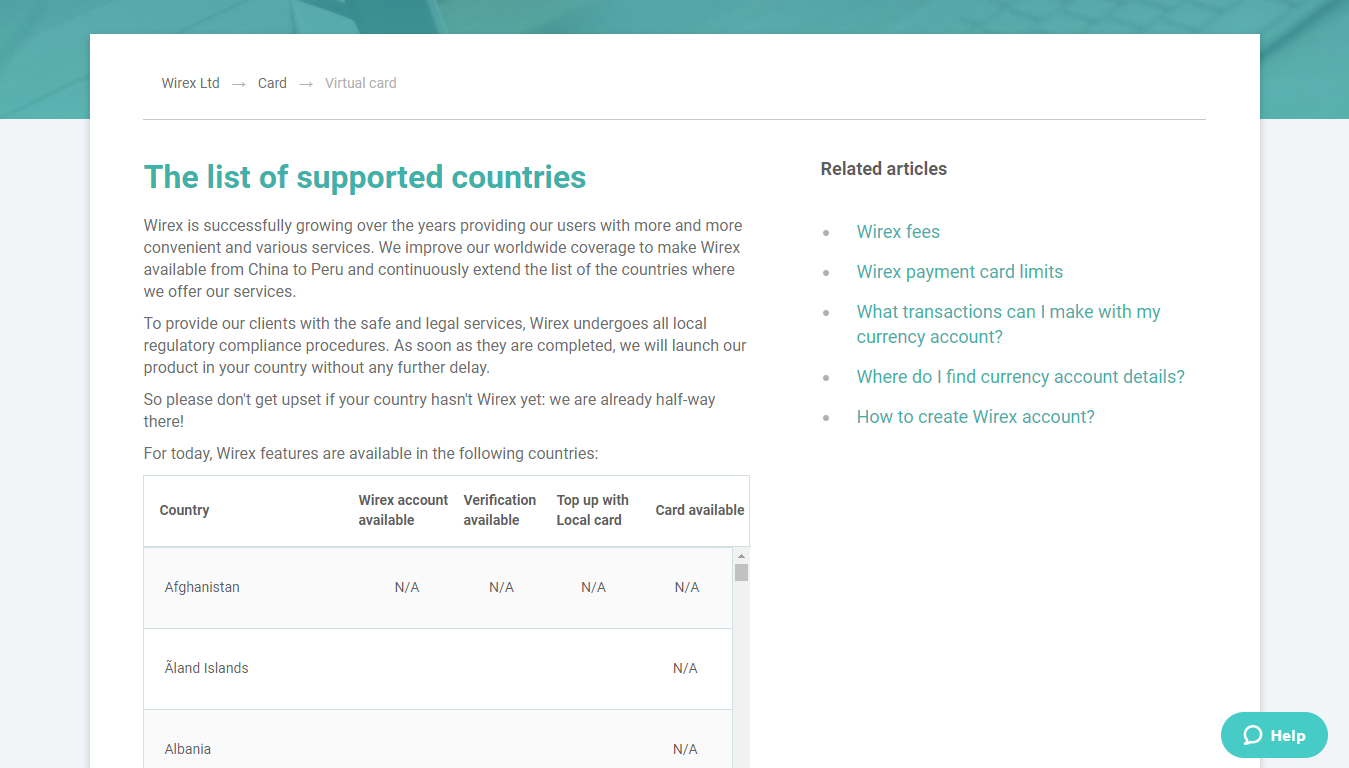Click Afghanistan's Wirex account N/A cell
The width and height of the screenshot is (1349, 768).
pyautogui.click(x=407, y=587)
